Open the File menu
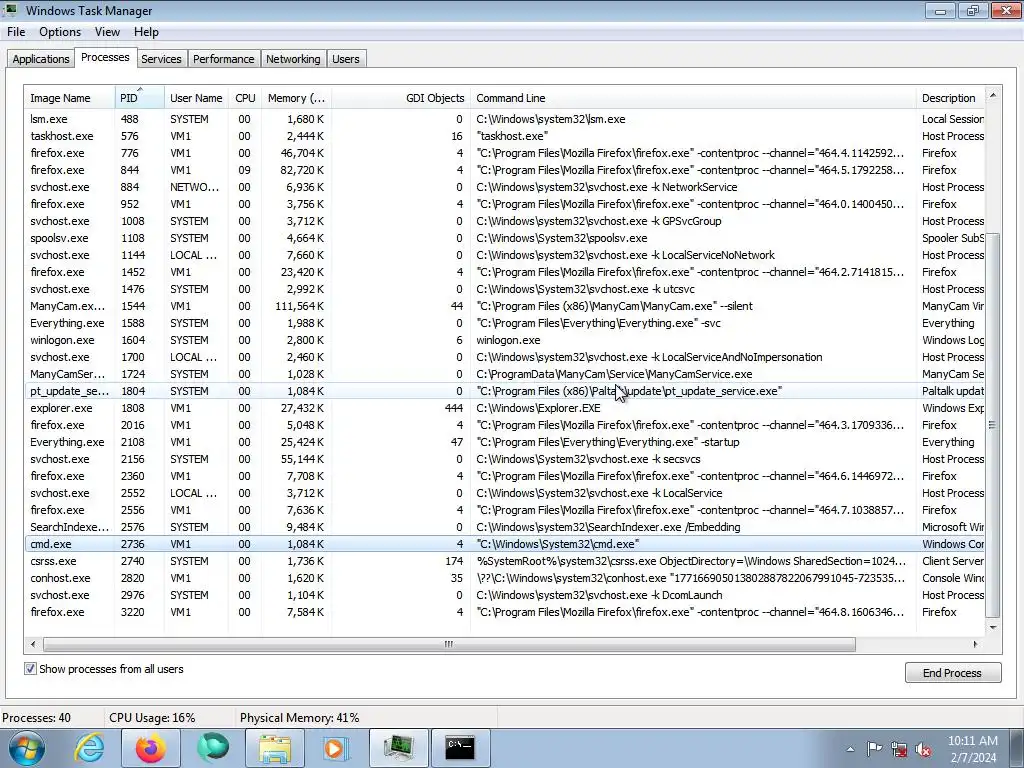 tap(16, 32)
